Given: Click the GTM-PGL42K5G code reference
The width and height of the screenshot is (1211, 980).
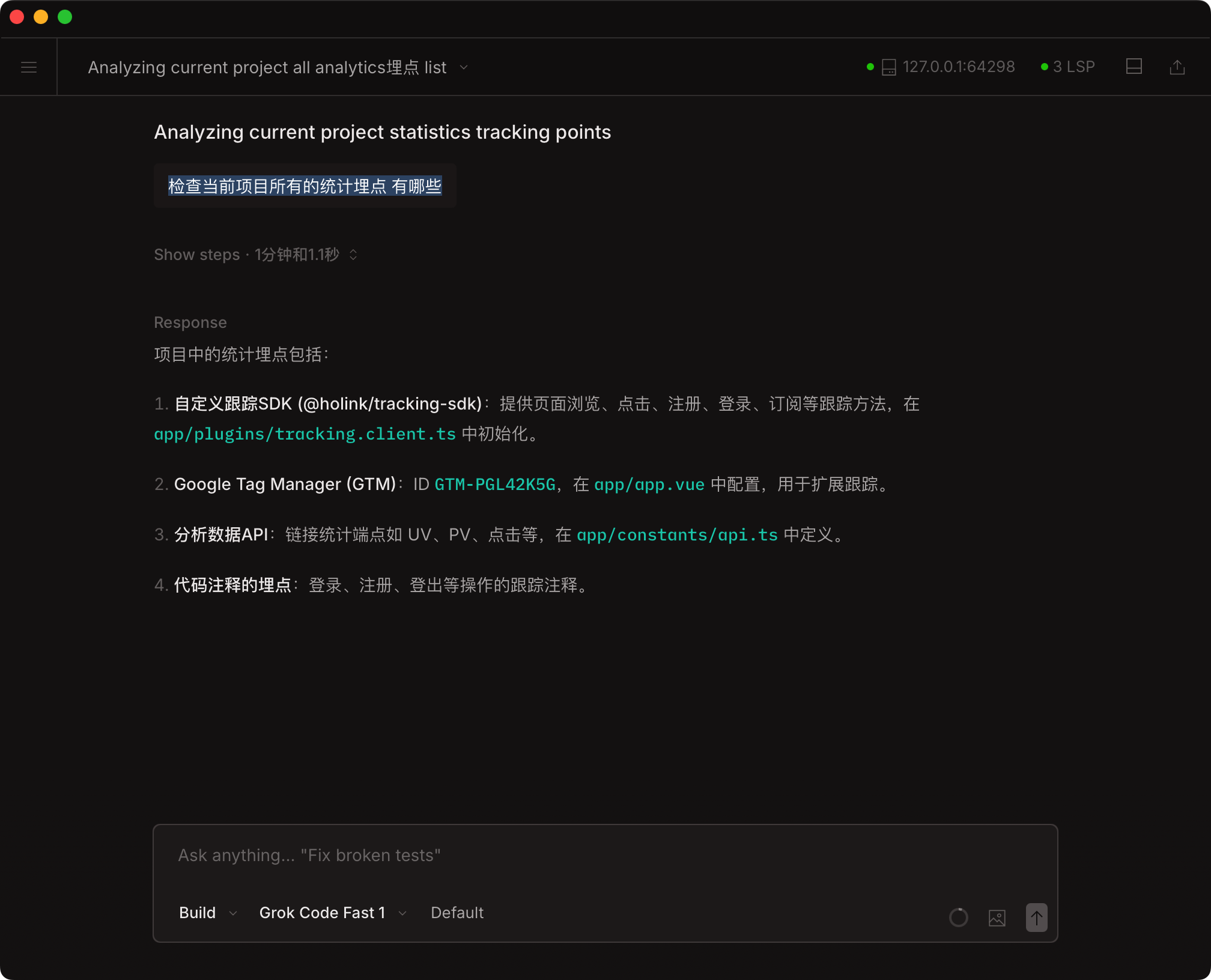Looking at the screenshot, I should pyautogui.click(x=494, y=484).
